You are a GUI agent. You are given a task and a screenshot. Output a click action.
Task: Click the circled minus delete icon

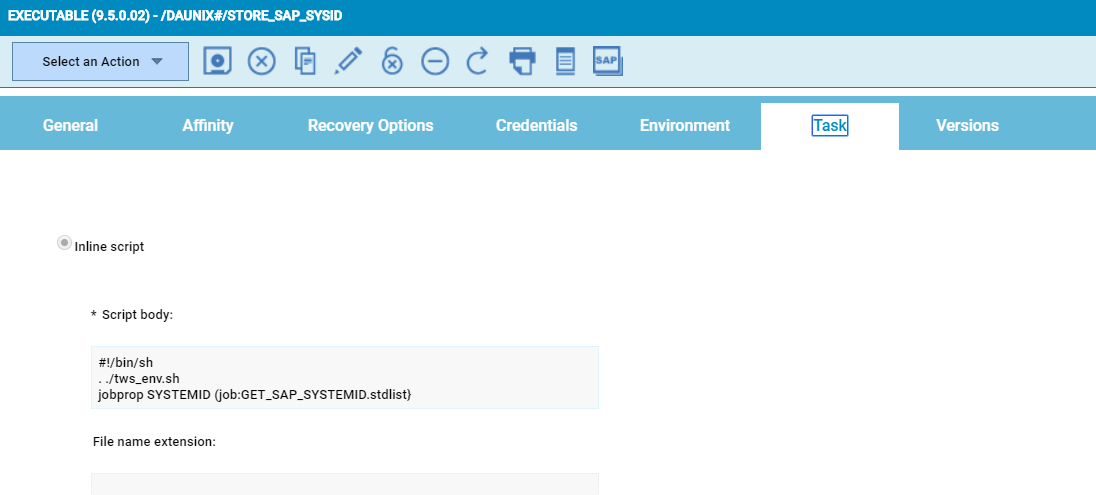[x=435, y=61]
